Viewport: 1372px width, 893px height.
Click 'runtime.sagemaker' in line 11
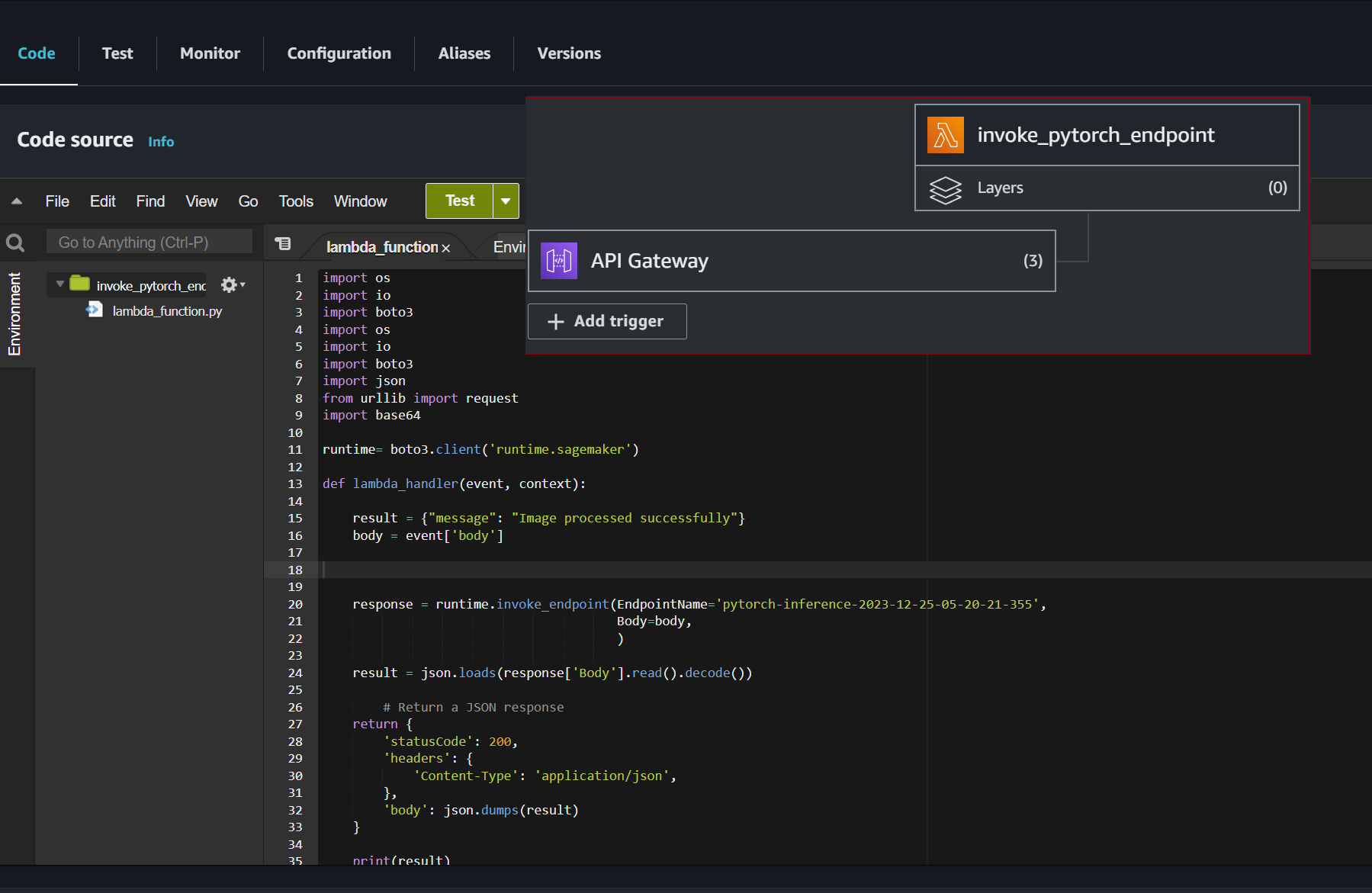(x=560, y=449)
